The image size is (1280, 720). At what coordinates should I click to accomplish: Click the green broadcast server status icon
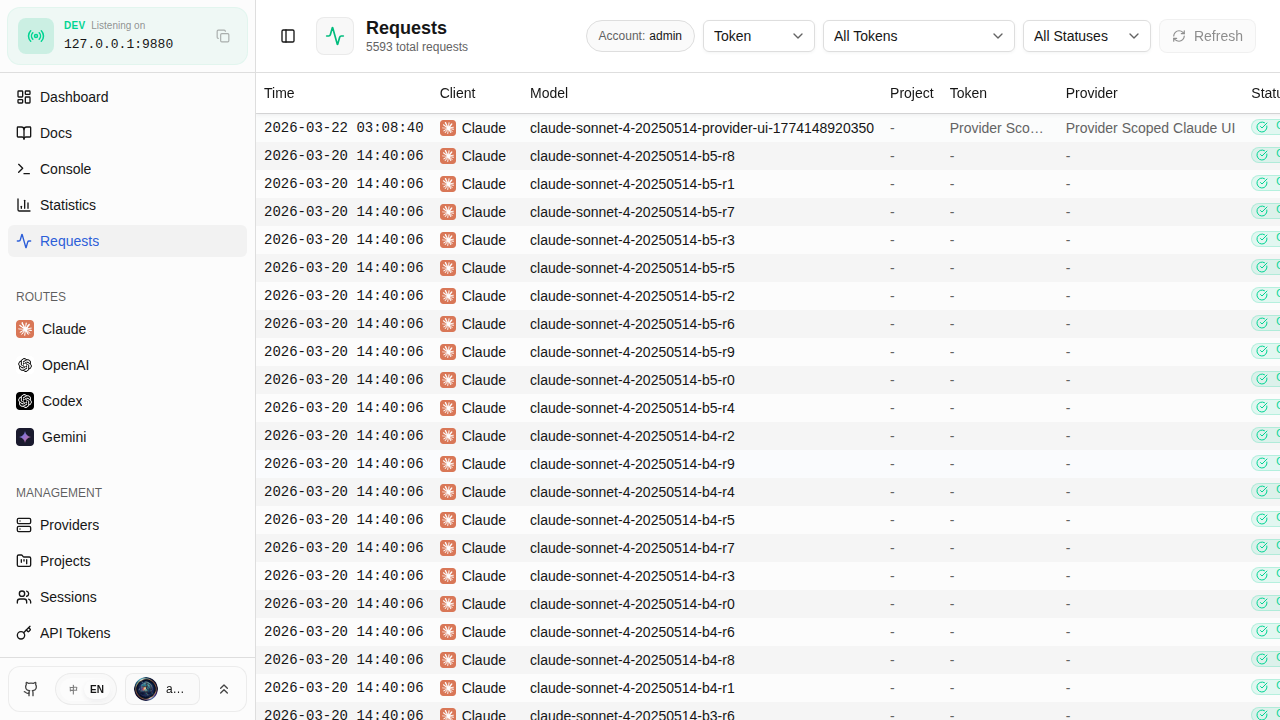(36, 36)
